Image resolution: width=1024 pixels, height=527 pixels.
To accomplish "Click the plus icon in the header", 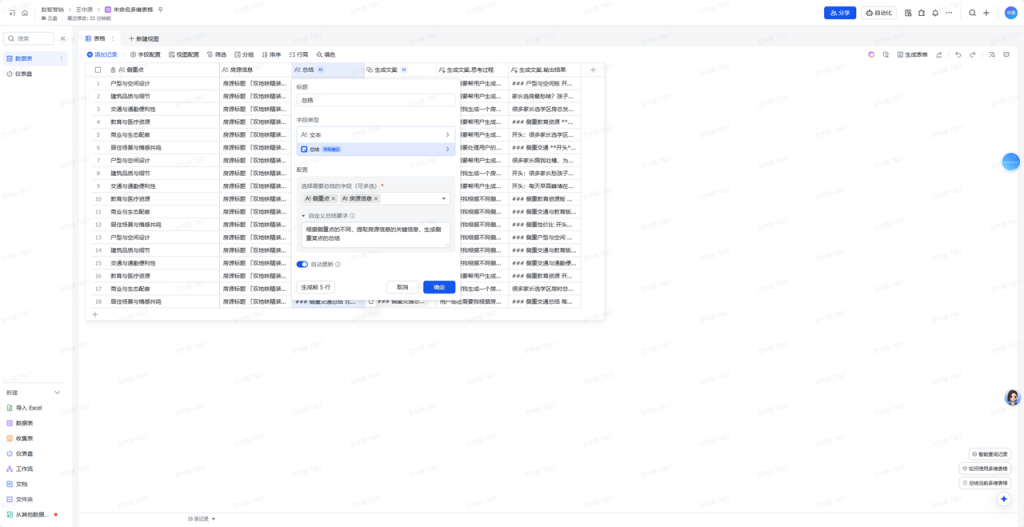I will coord(986,13).
